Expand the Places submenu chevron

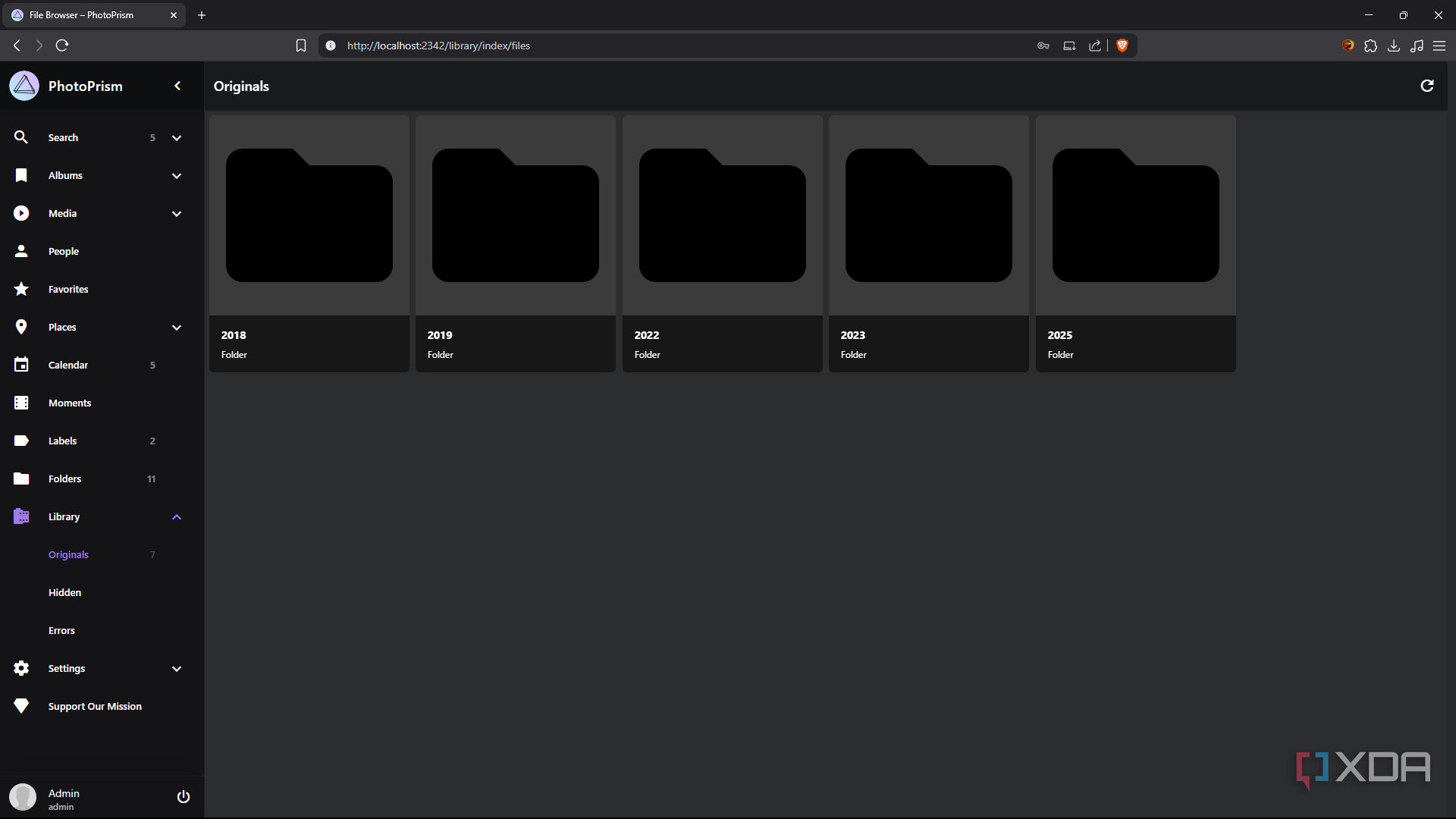click(177, 328)
